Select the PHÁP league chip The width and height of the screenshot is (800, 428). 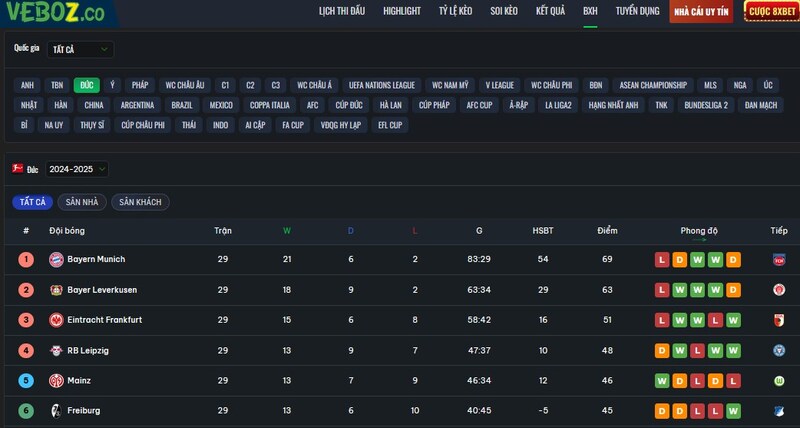tap(140, 85)
